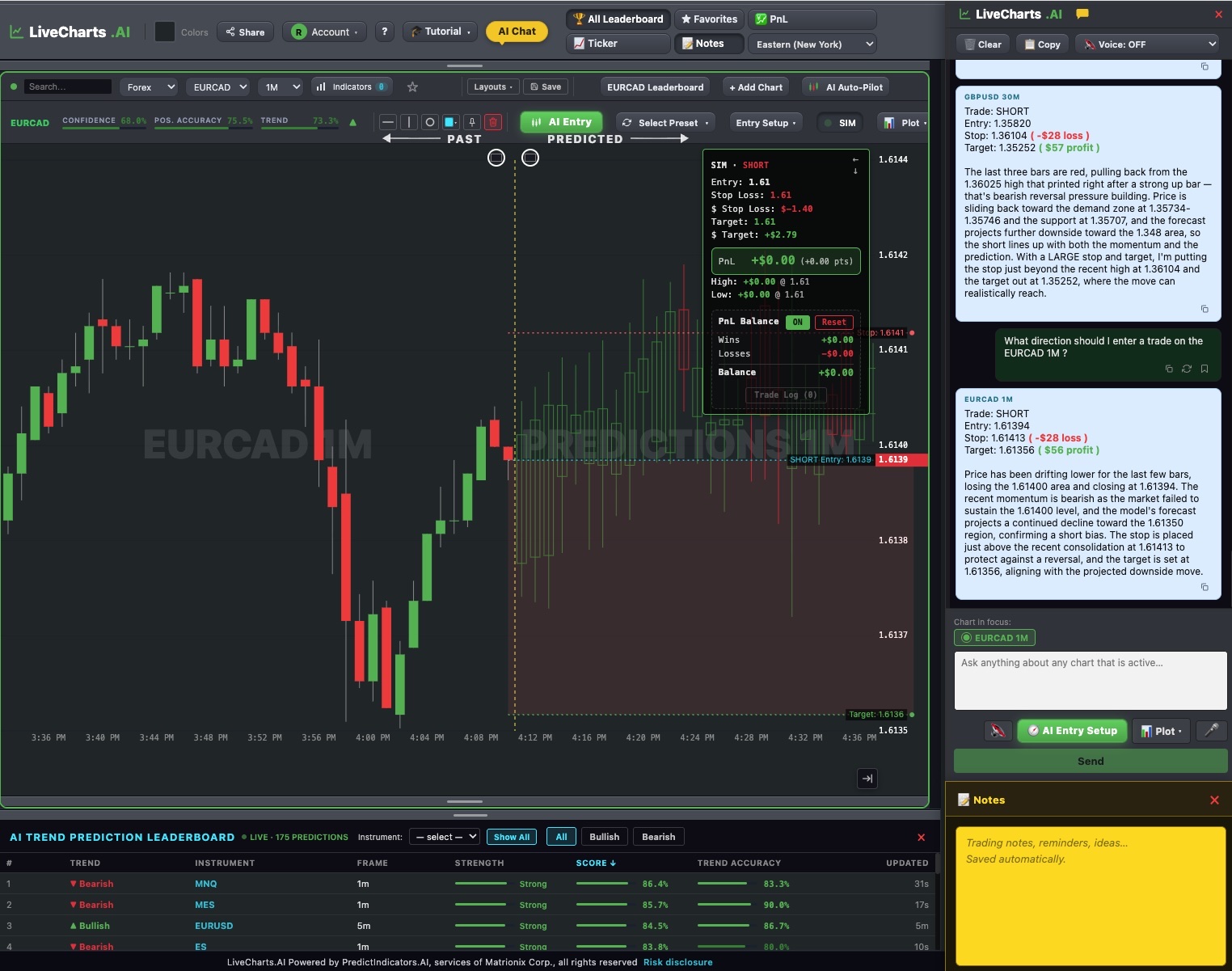Screen dimensions: 1232x971
Task: Click the Send button
Action: [x=1091, y=761]
